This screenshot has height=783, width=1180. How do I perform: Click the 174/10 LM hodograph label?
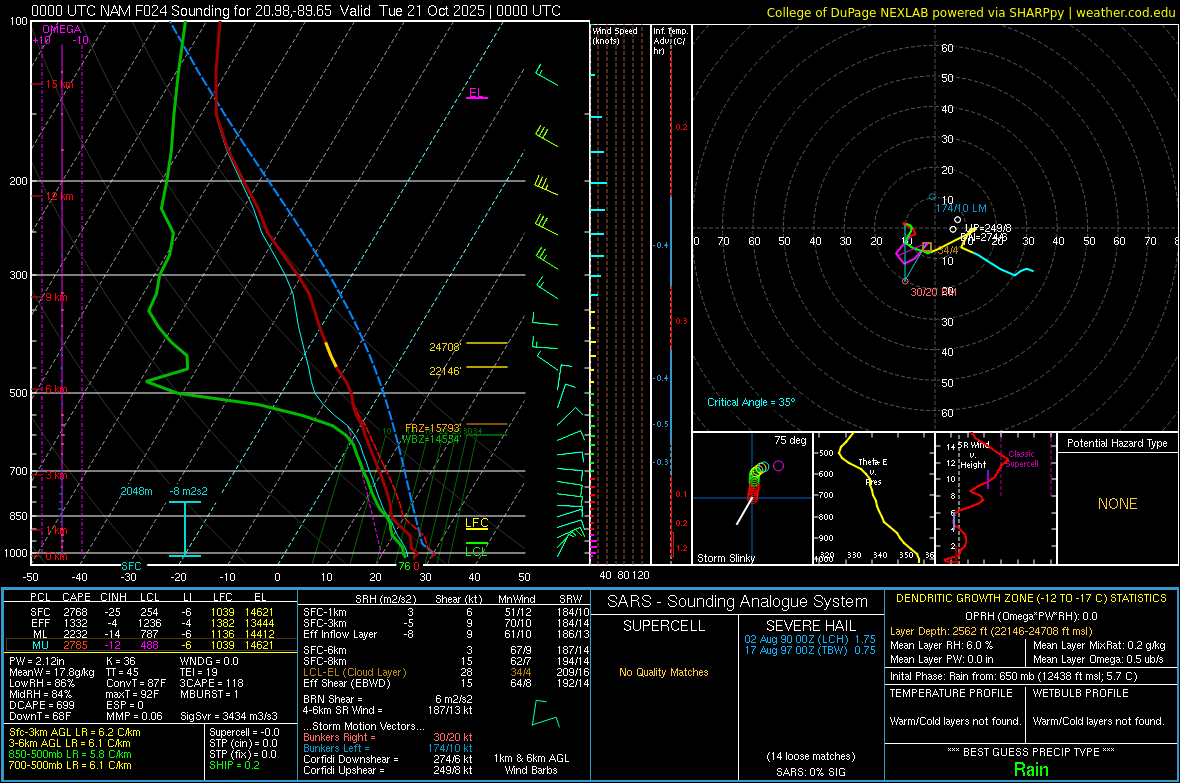[961, 208]
